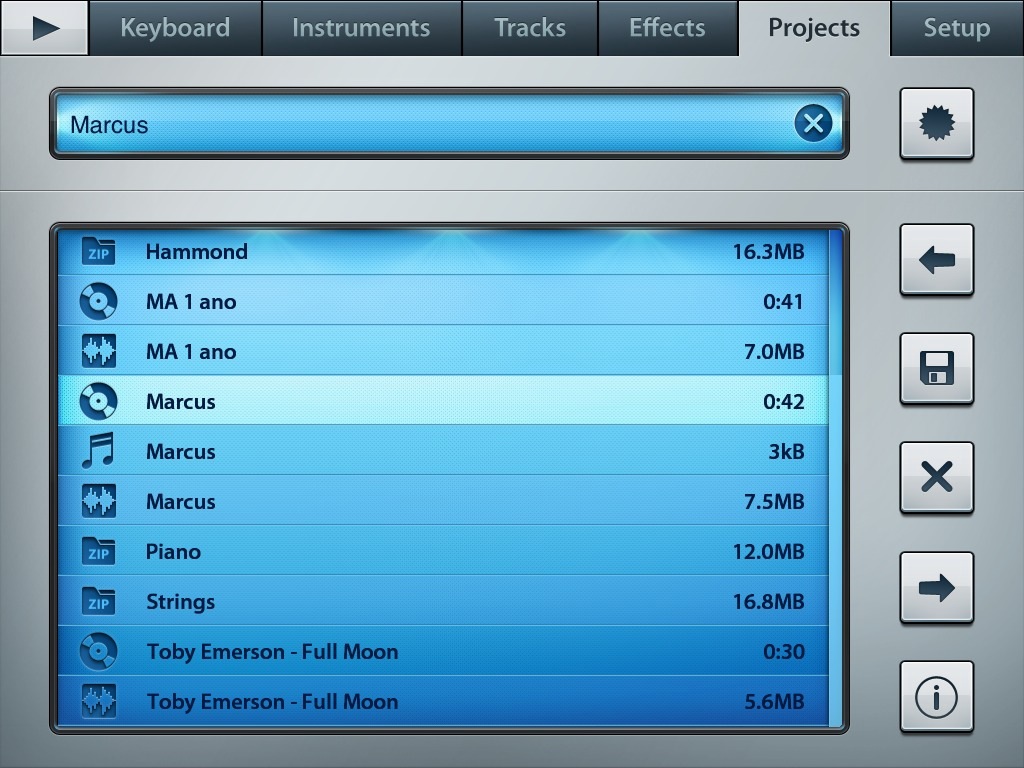Select the Hammond file name

tap(197, 251)
